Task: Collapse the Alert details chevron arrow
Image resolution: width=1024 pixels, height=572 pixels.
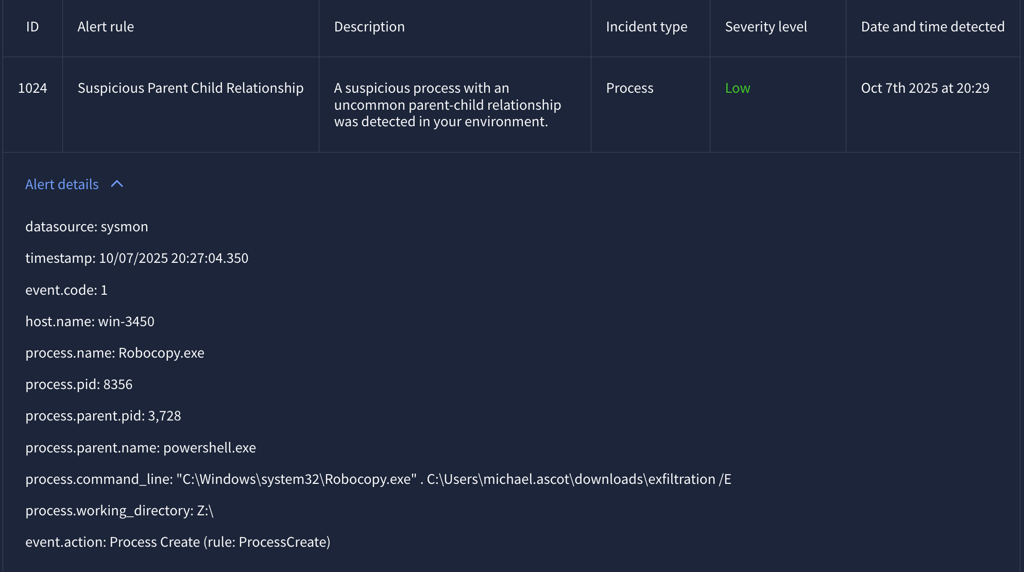Action: (117, 184)
